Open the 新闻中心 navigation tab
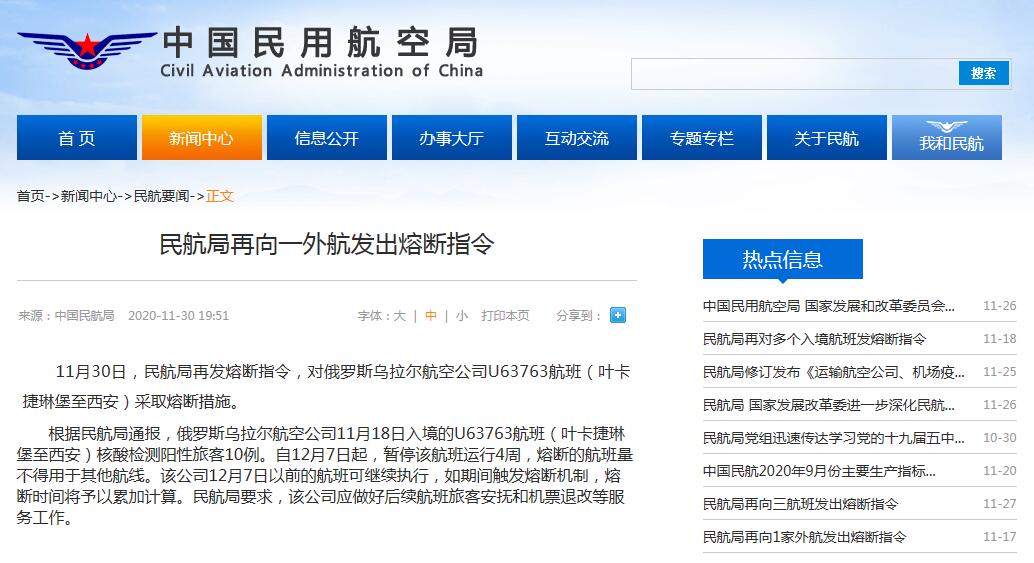Screen dimensions: 1034x563 tap(201, 138)
